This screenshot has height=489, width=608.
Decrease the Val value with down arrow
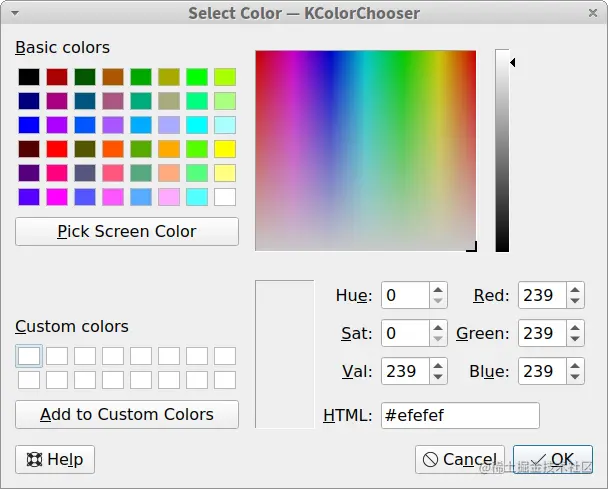438,378
